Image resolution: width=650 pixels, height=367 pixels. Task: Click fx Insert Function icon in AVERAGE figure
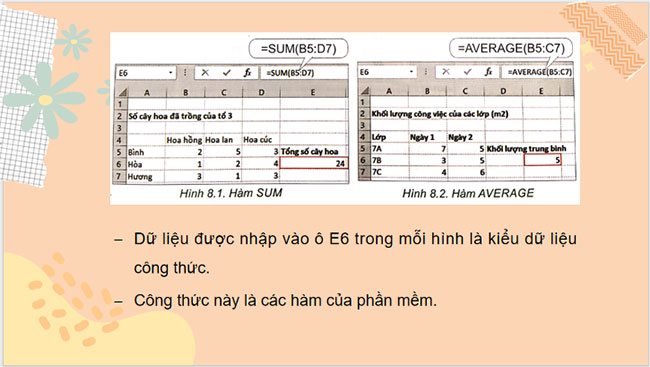tap(488, 72)
